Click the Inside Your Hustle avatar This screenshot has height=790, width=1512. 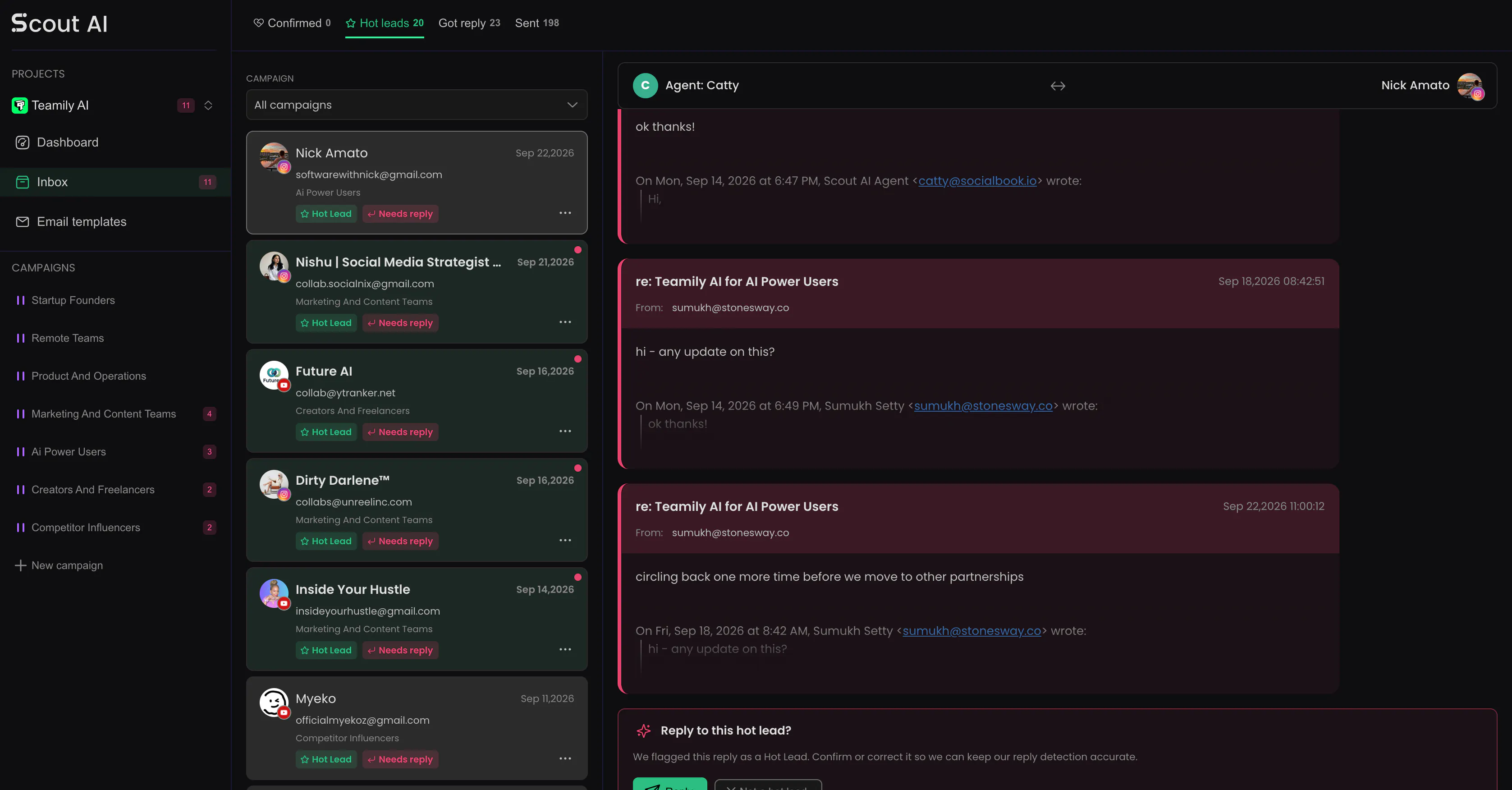tap(274, 593)
